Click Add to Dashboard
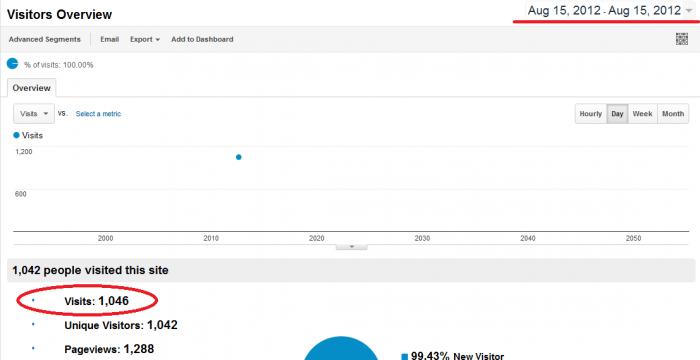 click(x=202, y=39)
